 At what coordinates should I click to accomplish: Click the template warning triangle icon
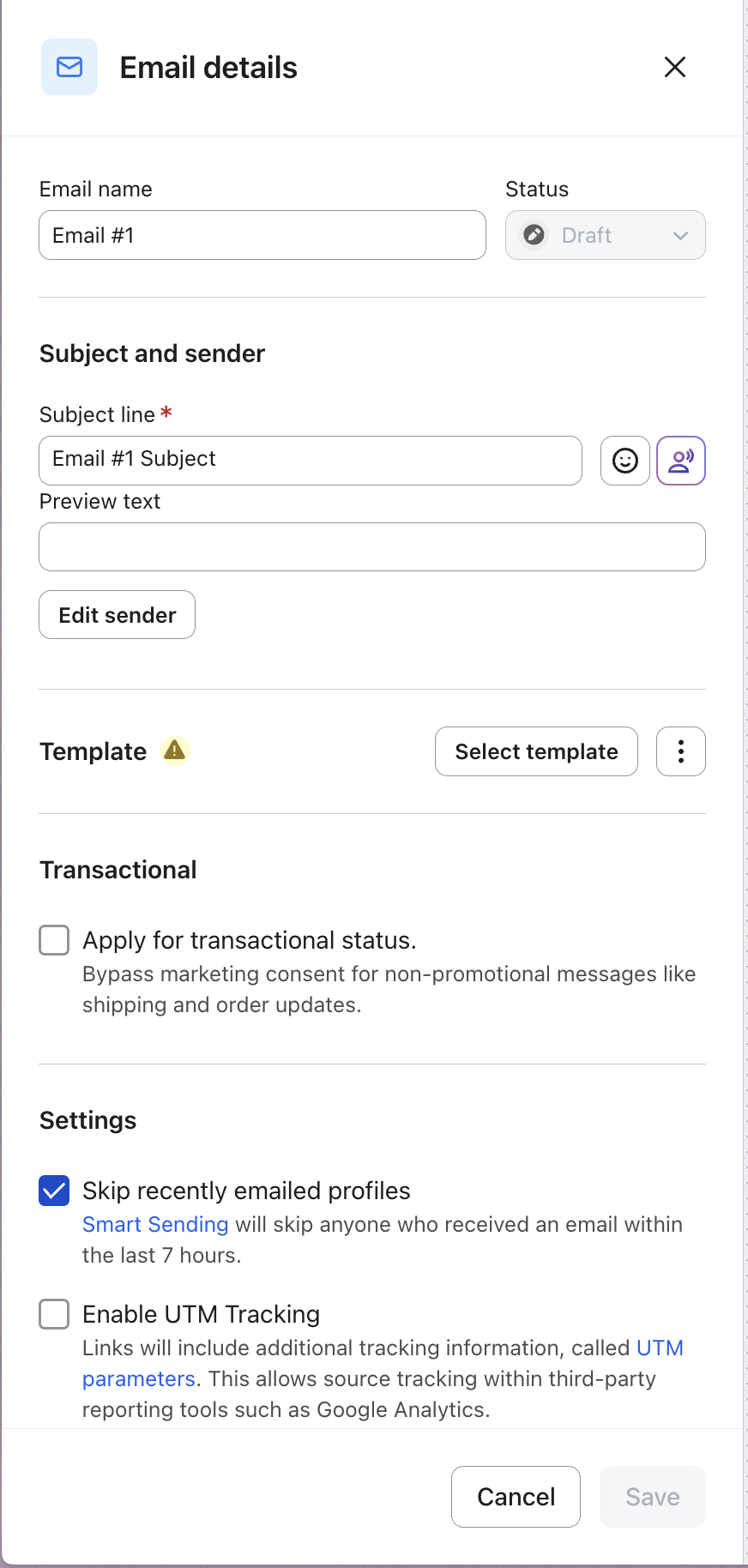tap(175, 751)
